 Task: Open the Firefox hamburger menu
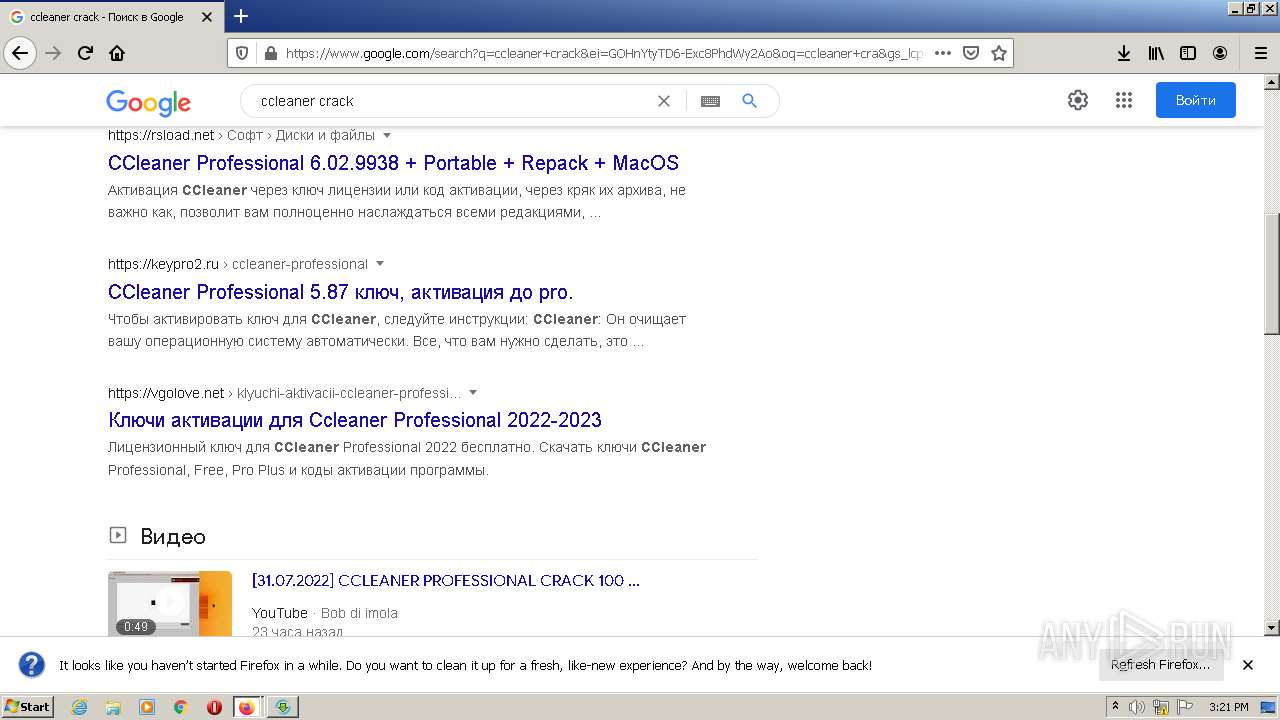pyautogui.click(x=1260, y=53)
